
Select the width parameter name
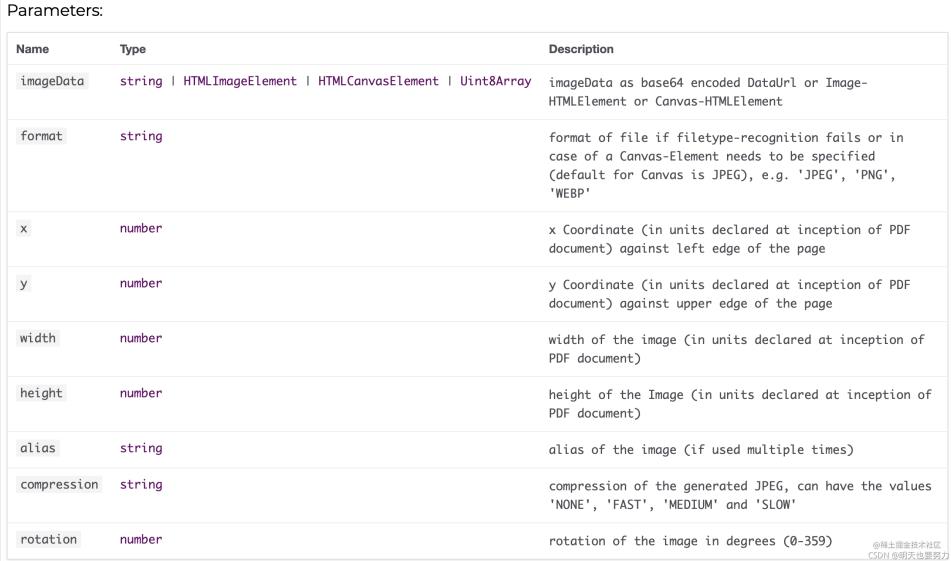click(38, 338)
